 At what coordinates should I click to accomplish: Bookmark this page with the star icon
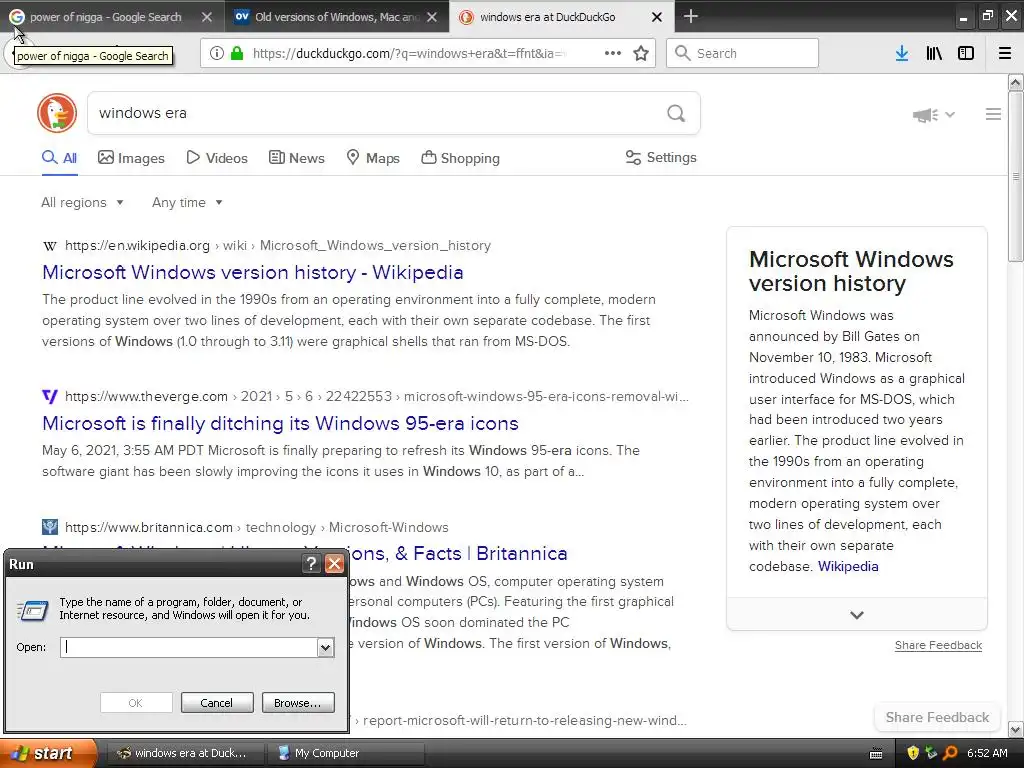pyautogui.click(x=641, y=54)
